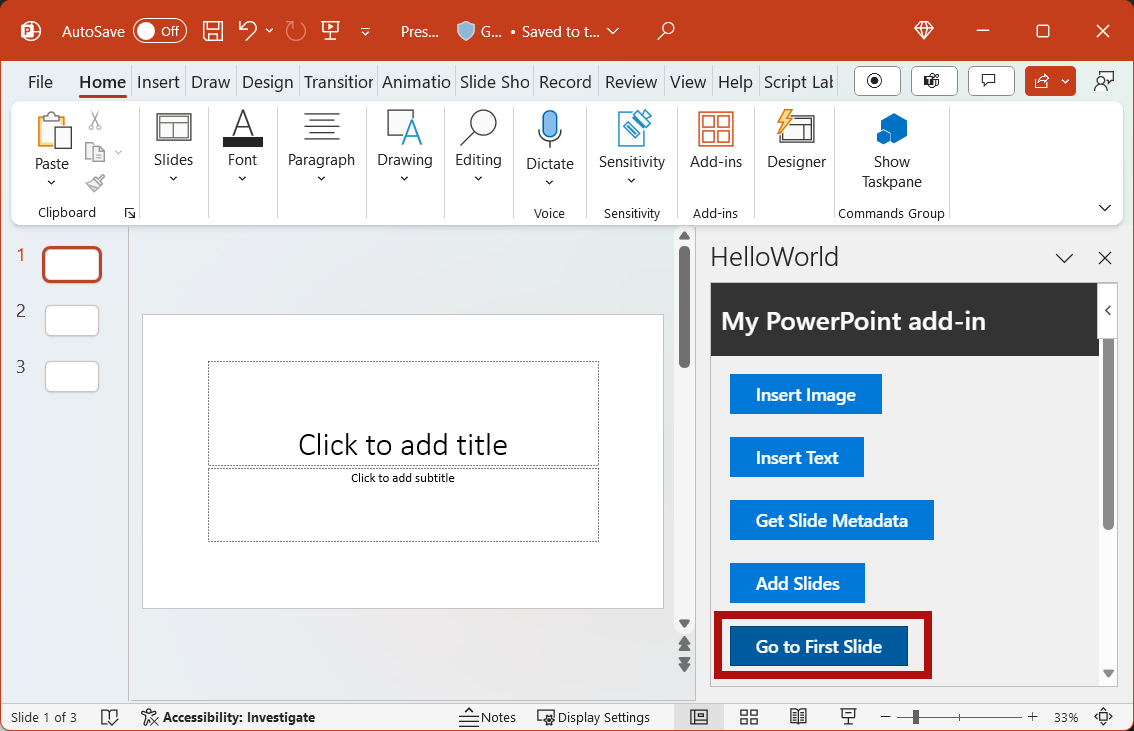Click the Undo arrow icon

click(x=247, y=31)
